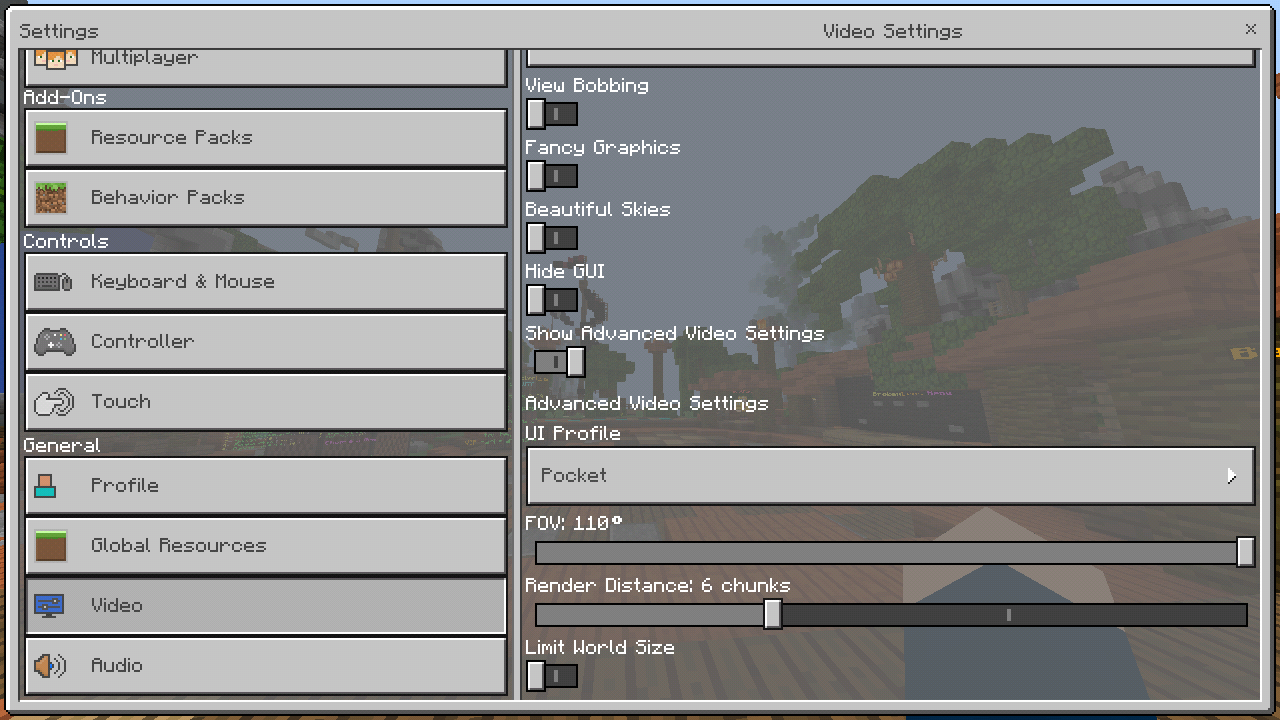Click the Render Distance slider handle
Viewport: 1280px width, 720px height.
[x=772, y=614]
